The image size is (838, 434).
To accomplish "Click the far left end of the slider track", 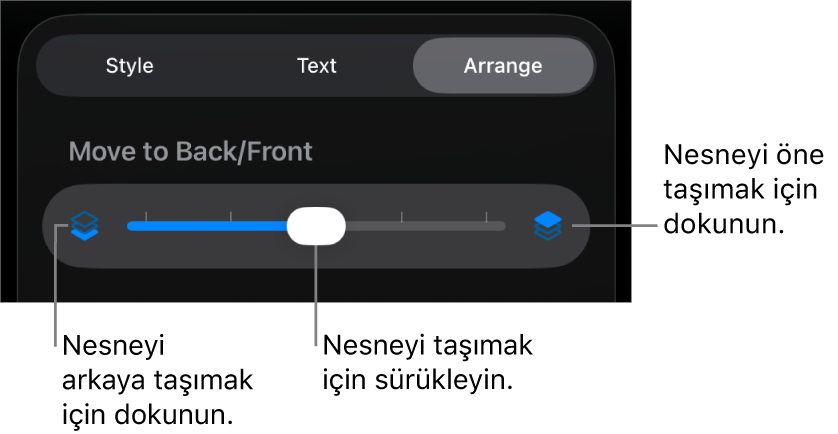I will 131,226.
